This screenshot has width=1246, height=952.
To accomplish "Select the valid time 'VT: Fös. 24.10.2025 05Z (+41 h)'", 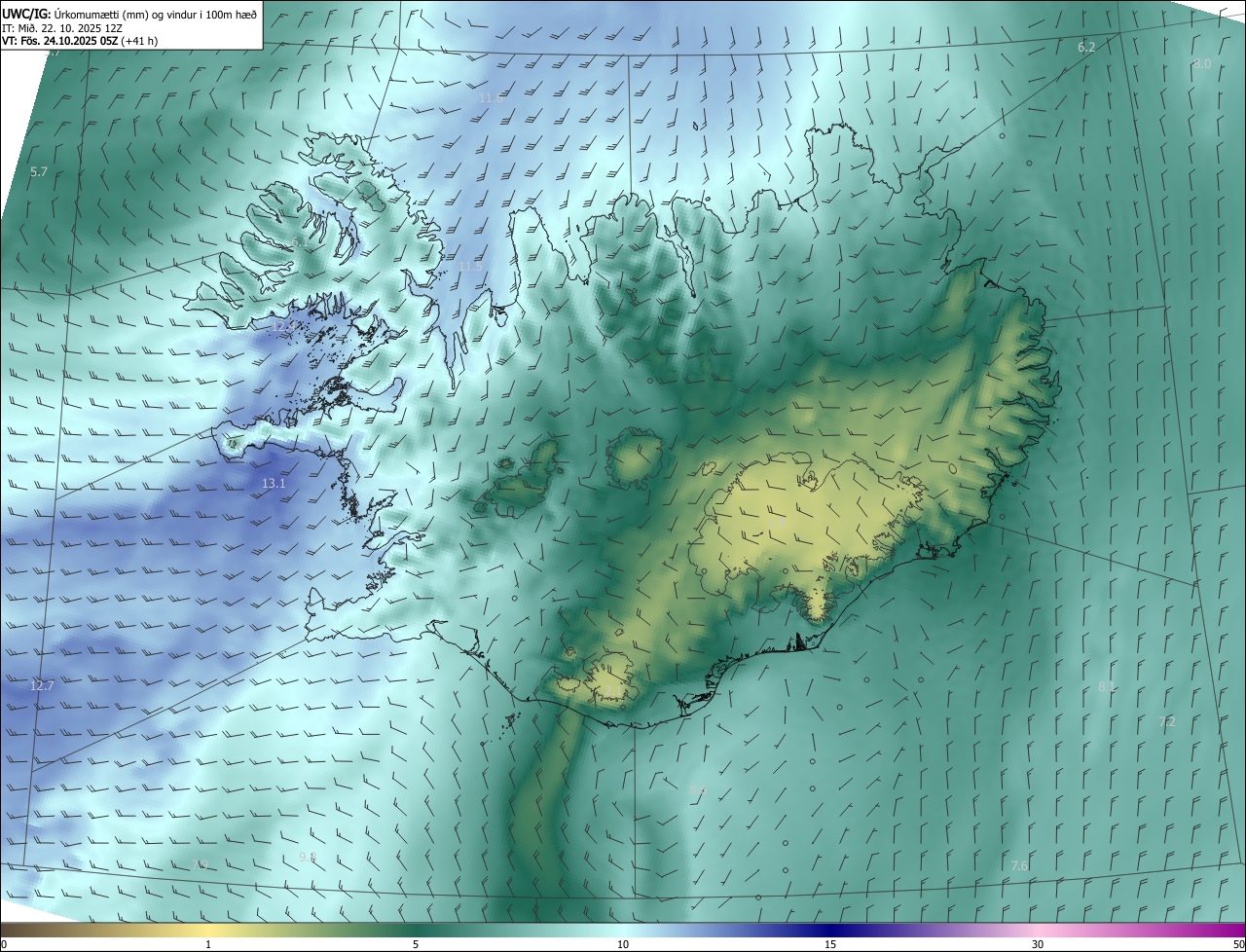I will [80, 41].
